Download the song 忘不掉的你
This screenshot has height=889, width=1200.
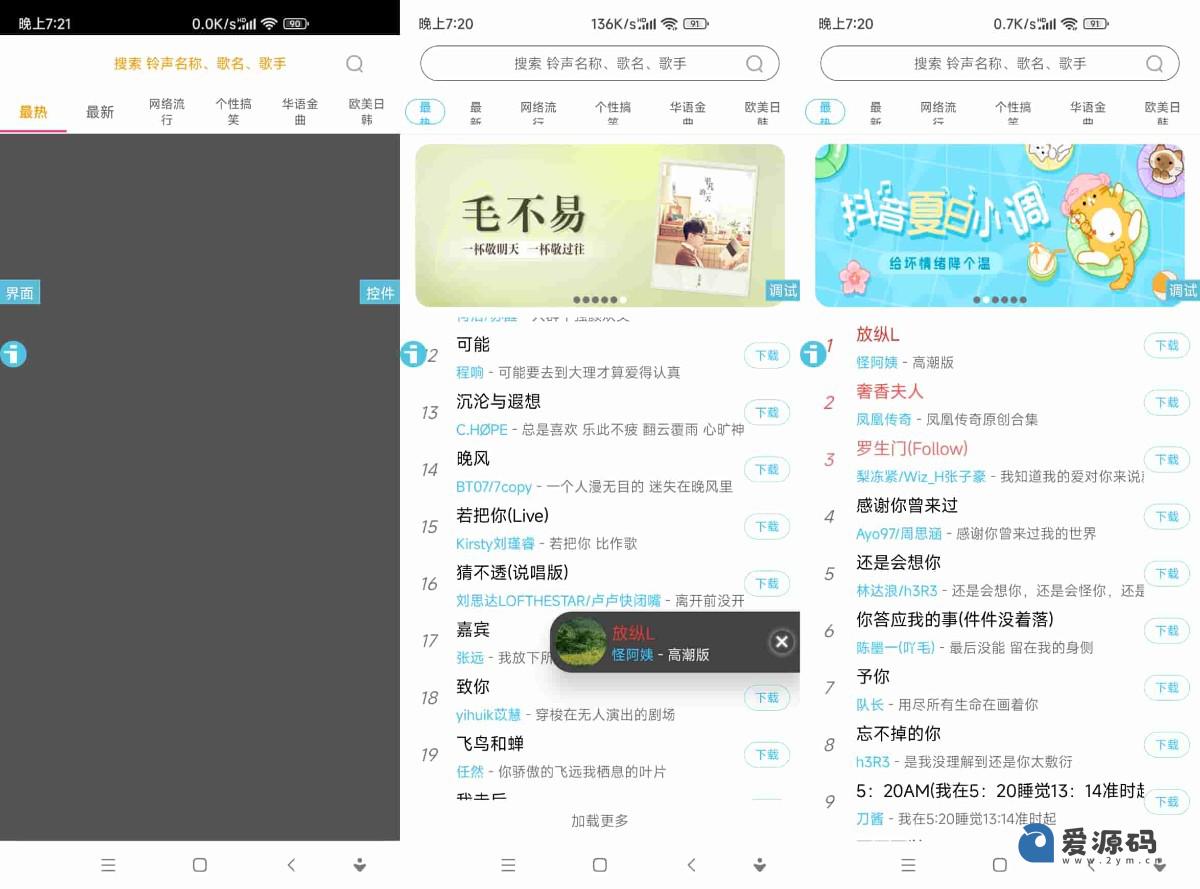coord(1167,744)
